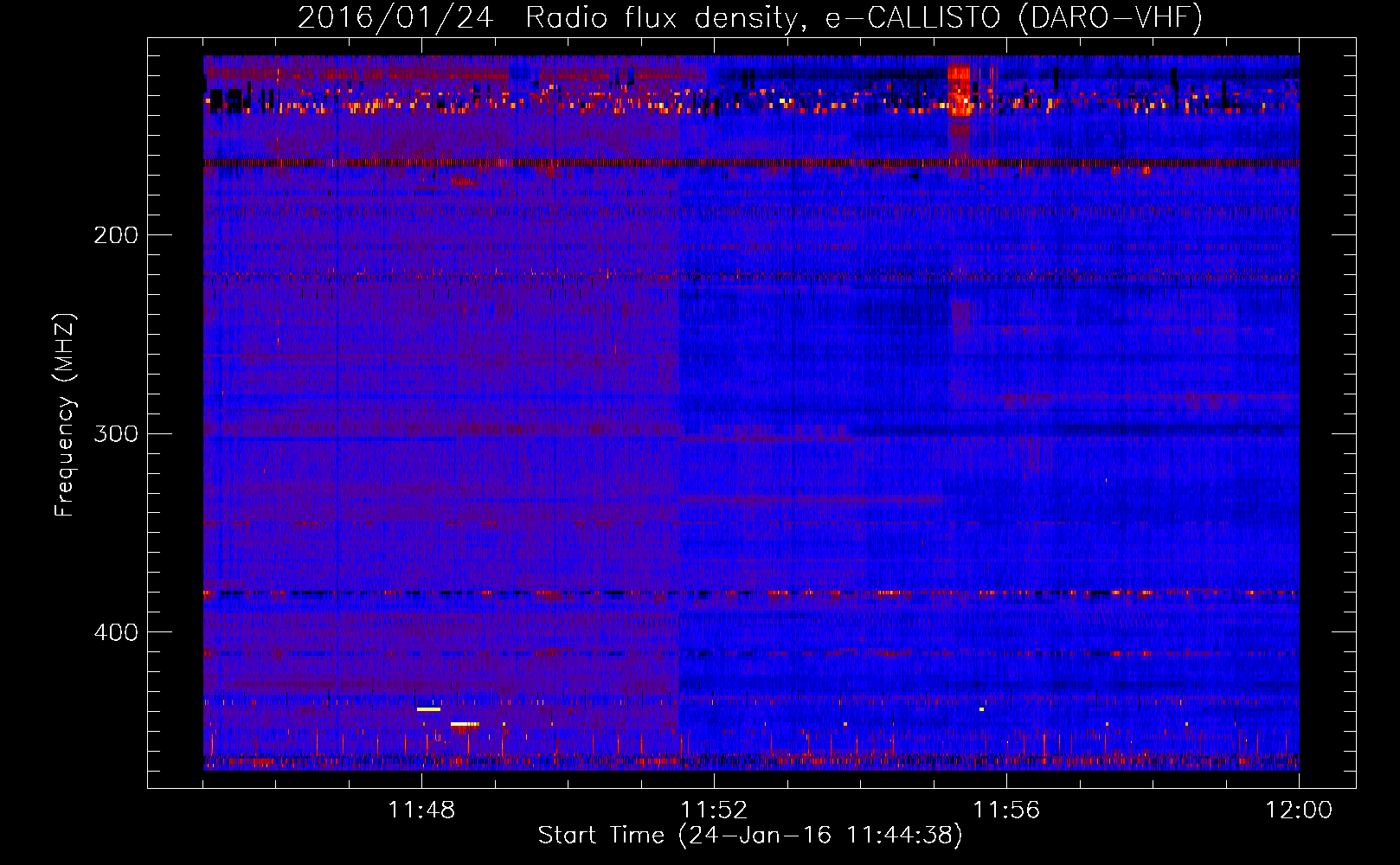The image size is (1400, 865).
Task: Click the 'Frequency (MHZ)' axis label
Action: (64, 415)
